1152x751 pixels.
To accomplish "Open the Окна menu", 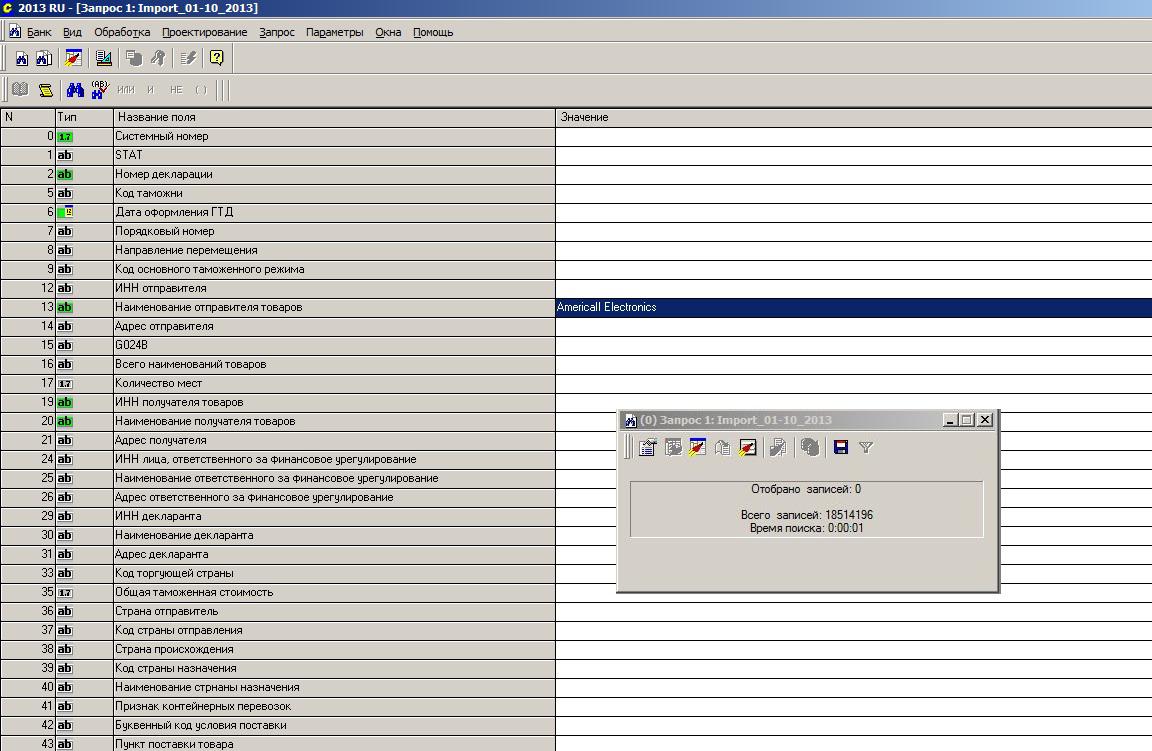I will tap(388, 32).
